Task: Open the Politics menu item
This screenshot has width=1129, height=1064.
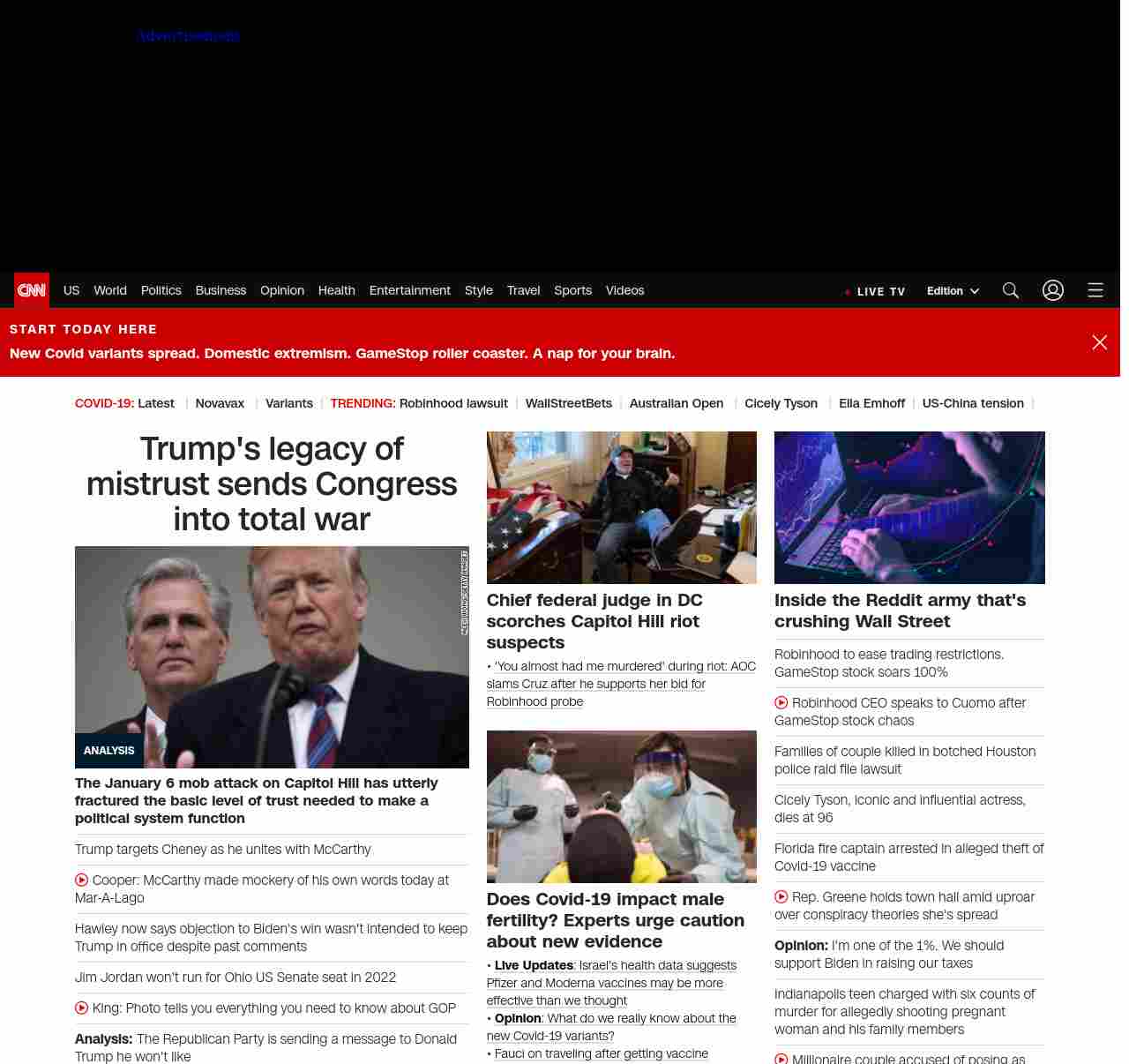Action: pos(161,290)
